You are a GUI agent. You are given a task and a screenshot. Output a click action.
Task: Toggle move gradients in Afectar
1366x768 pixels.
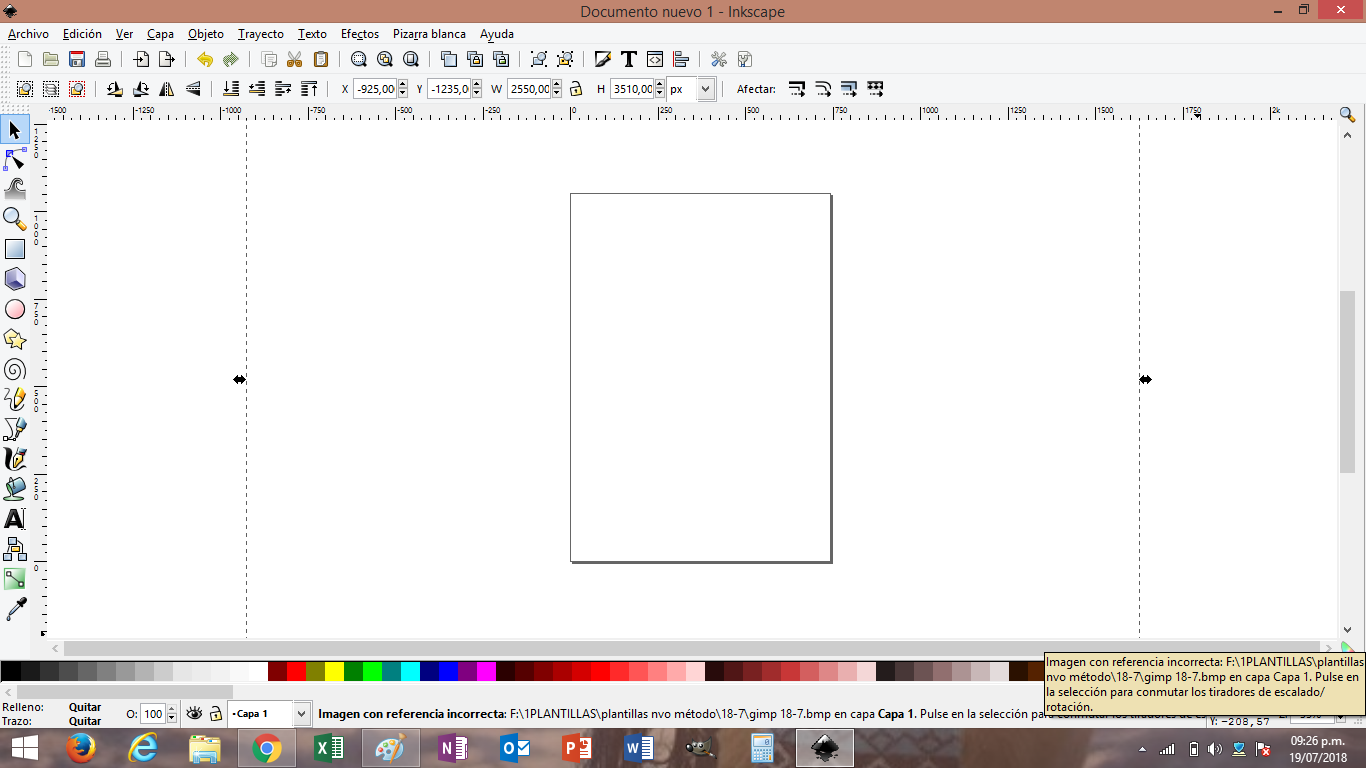click(x=849, y=89)
